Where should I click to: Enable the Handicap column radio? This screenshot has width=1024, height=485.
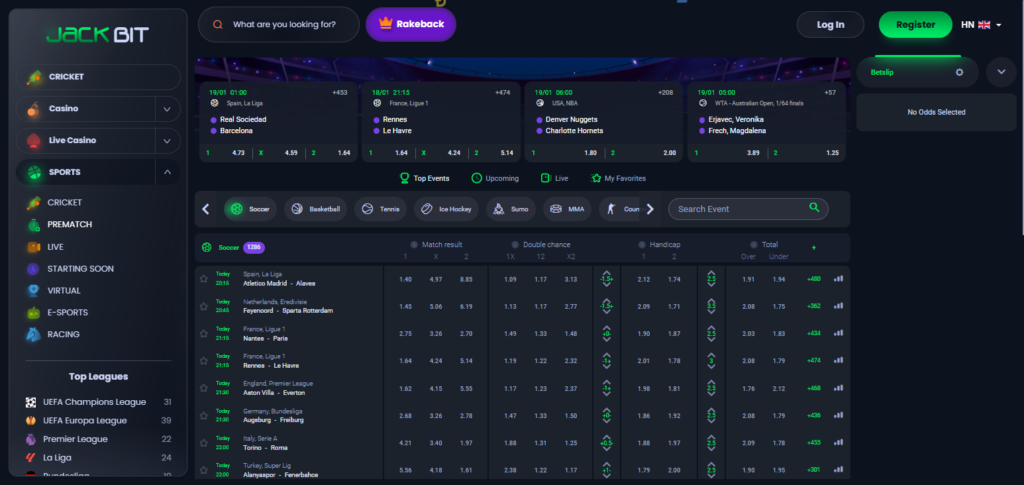[640, 244]
